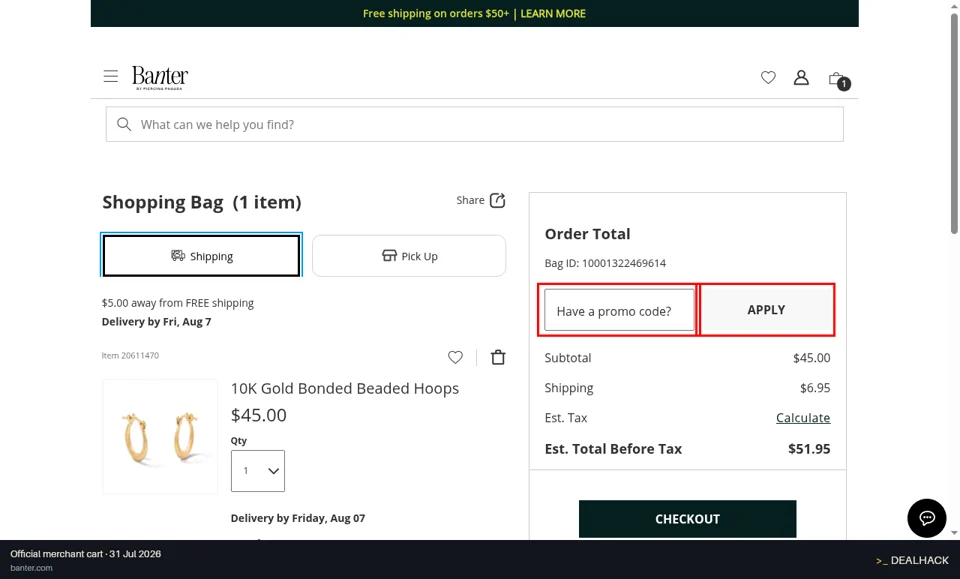This screenshot has width=960, height=579.
Task: Click the Est. Total $51.95 amount
Action: coord(809,449)
